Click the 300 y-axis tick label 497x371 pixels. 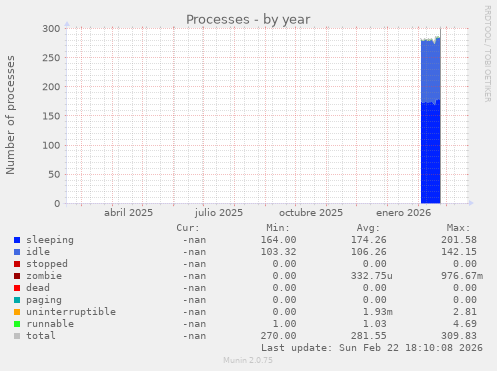pos(51,29)
